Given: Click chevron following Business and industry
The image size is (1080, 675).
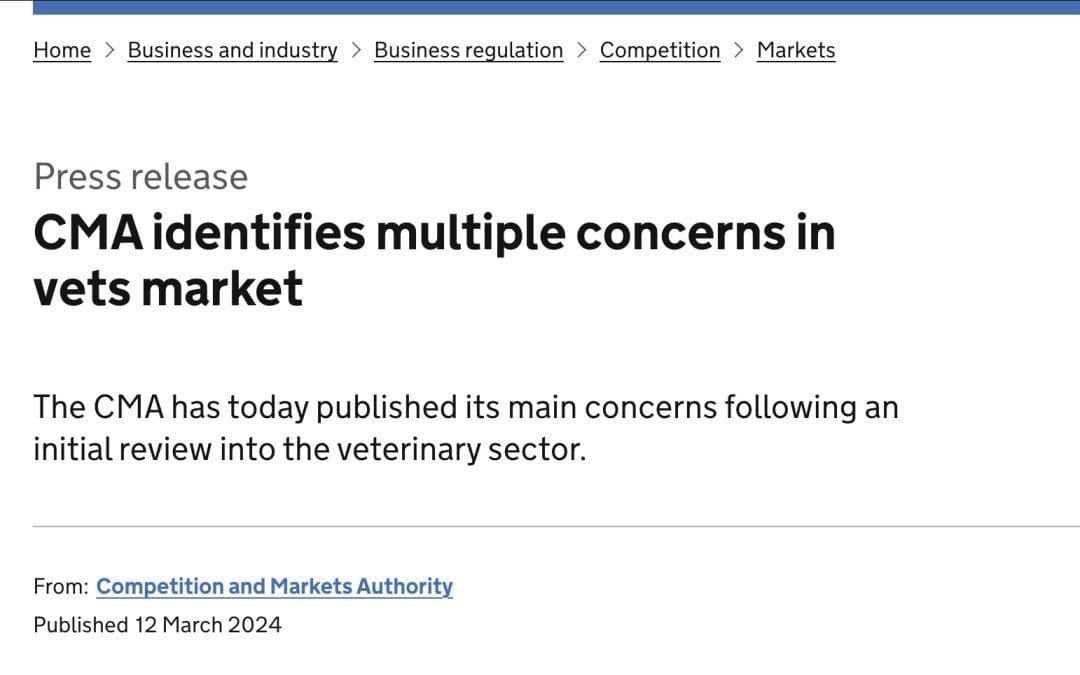Looking at the screenshot, I should [356, 50].
